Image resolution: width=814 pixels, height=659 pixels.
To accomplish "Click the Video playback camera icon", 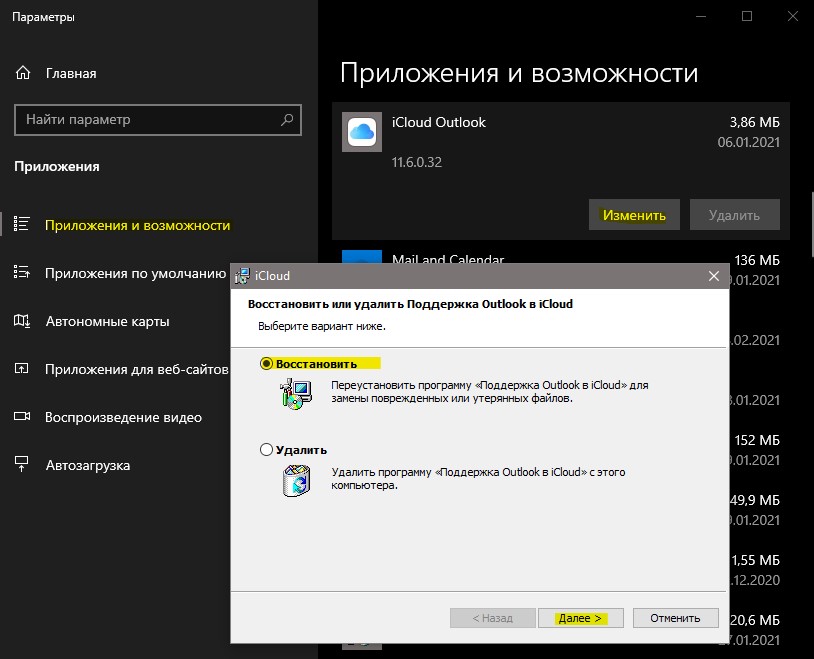I will click(x=22, y=416).
